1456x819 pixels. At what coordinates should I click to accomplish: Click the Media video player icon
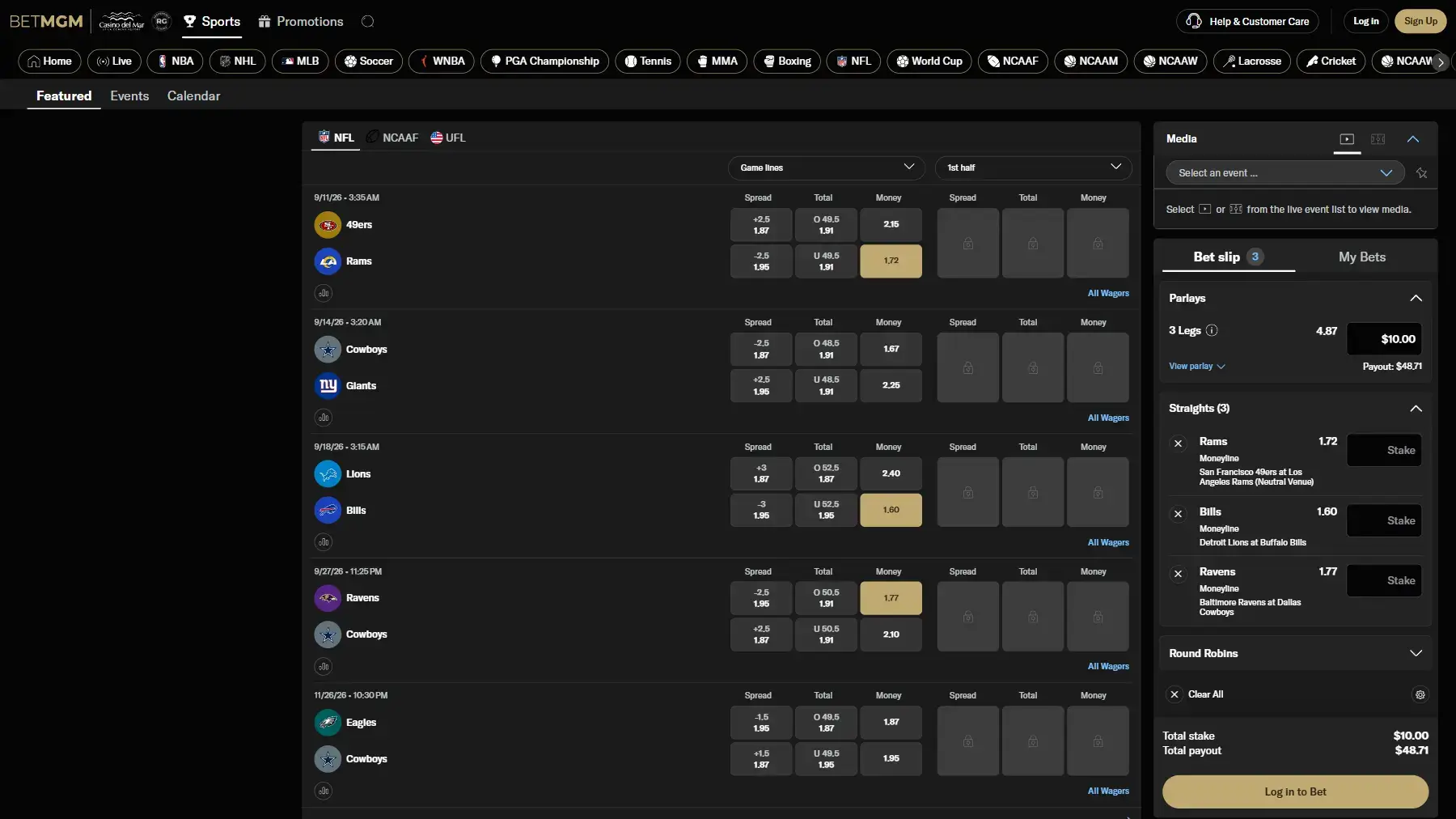pyautogui.click(x=1347, y=139)
